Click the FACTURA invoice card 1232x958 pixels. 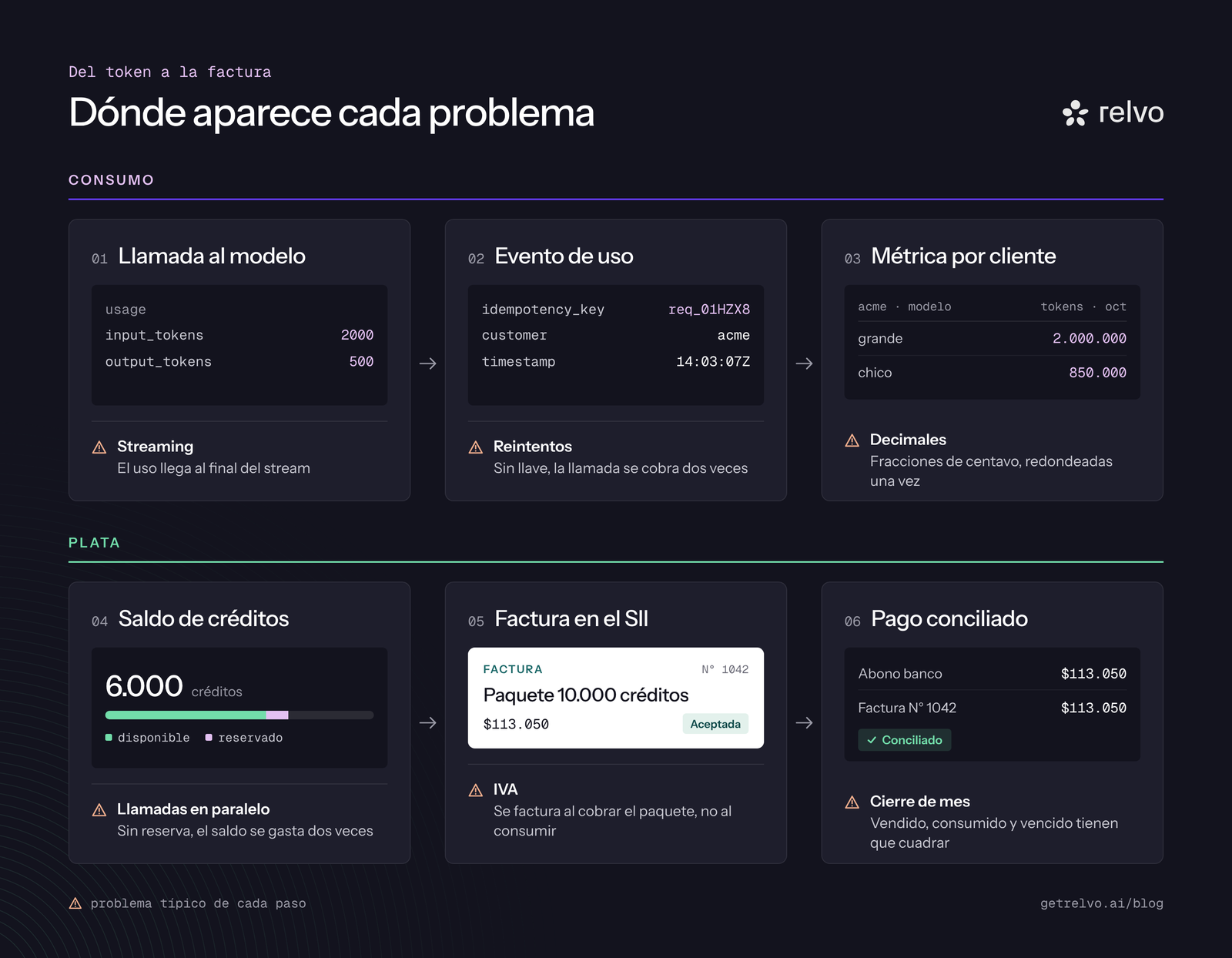(x=616, y=698)
